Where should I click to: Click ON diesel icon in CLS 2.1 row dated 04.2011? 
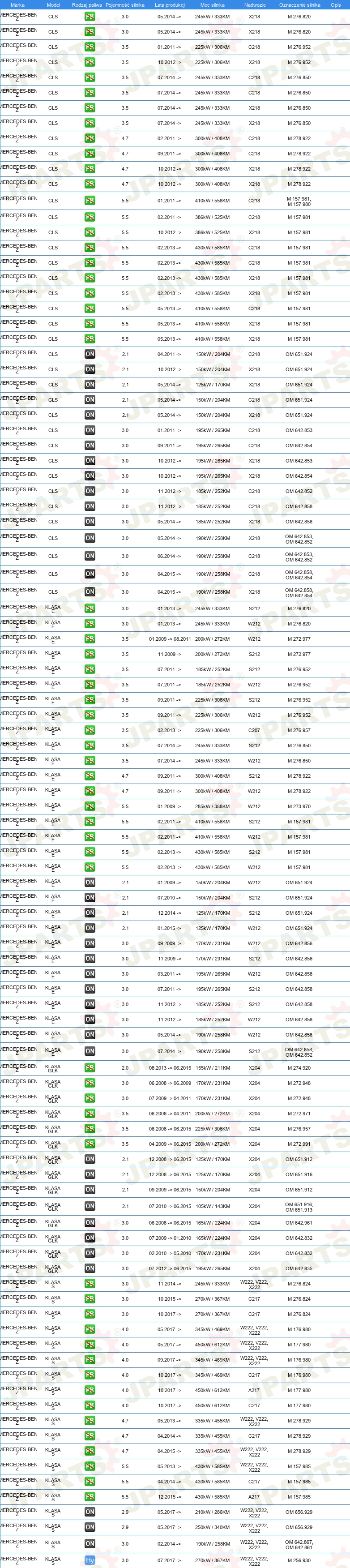pos(90,354)
